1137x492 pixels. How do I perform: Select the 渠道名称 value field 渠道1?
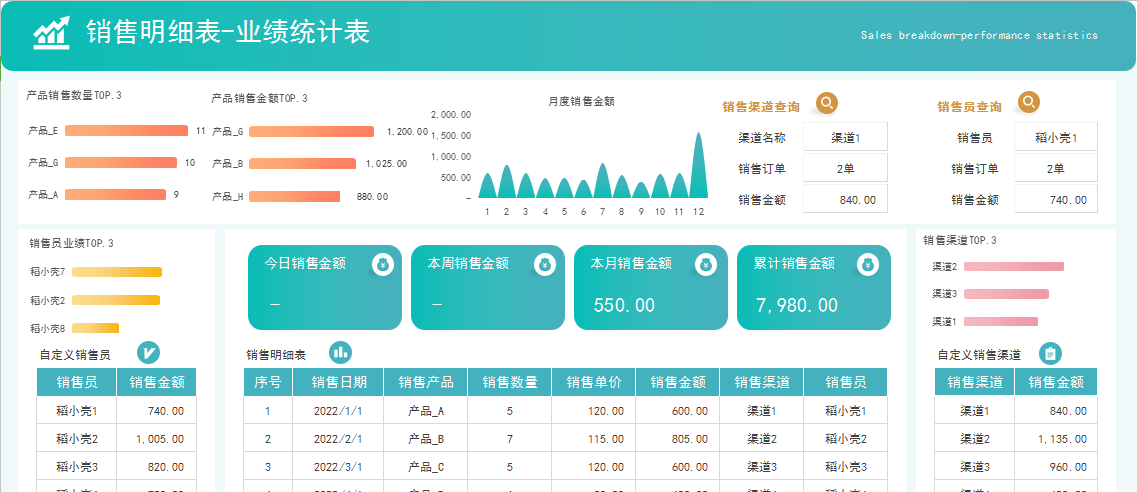click(845, 137)
